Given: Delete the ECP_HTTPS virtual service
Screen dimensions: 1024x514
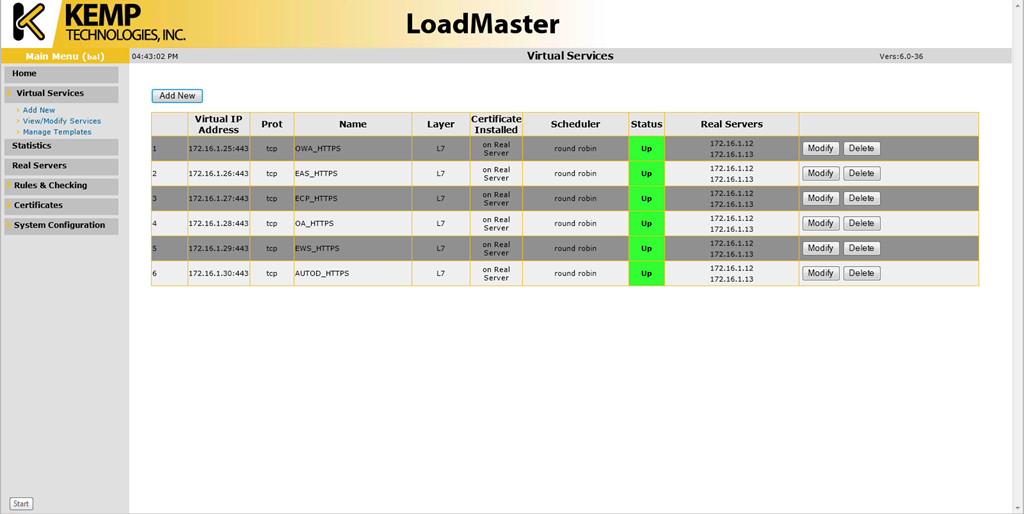Looking at the screenshot, I should pyautogui.click(x=861, y=198).
